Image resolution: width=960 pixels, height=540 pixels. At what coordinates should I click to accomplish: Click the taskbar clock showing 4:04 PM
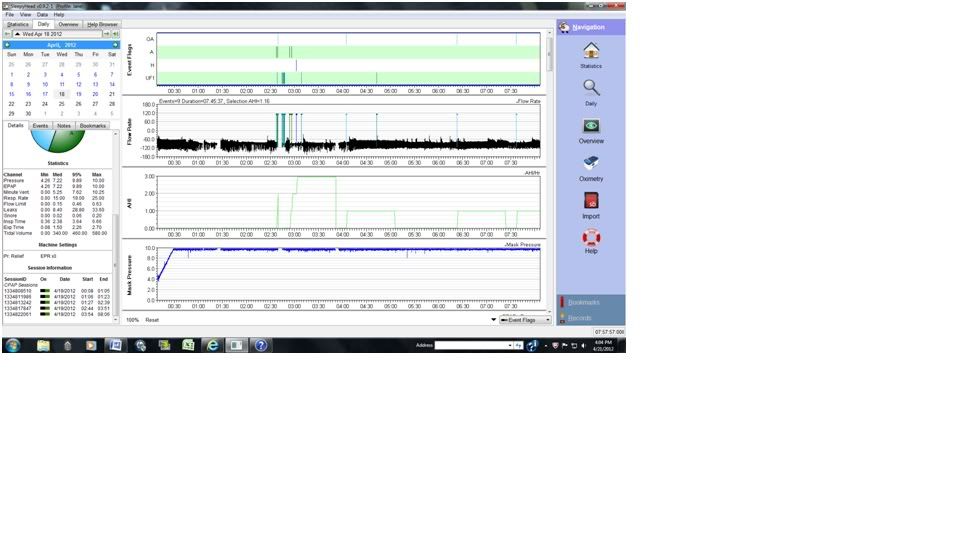click(x=603, y=346)
